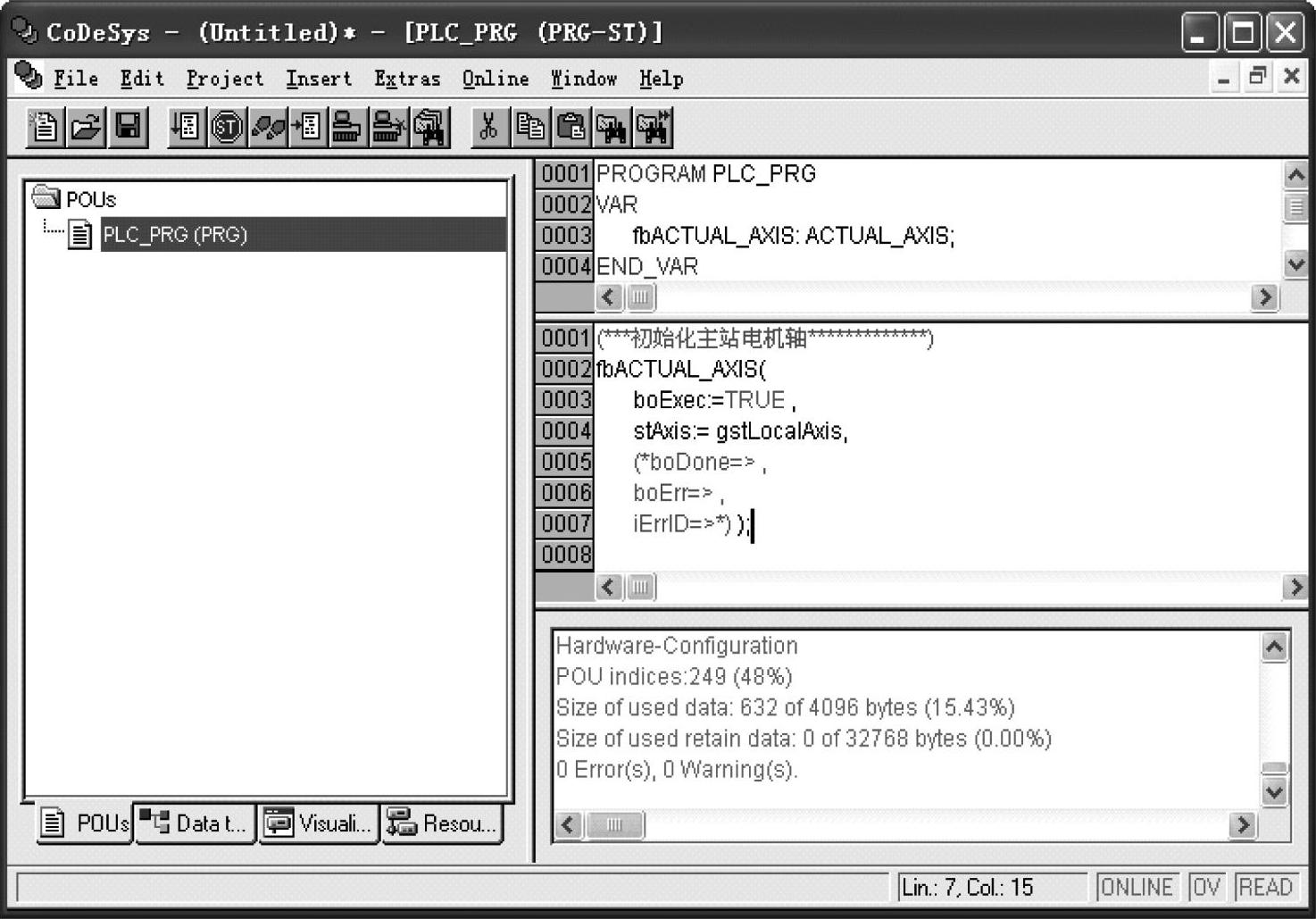The width and height of the screenshot is (1316, 919).
Task: Click the CoDeSys document icon in the menu bar
Action: [x=29, y=77]
